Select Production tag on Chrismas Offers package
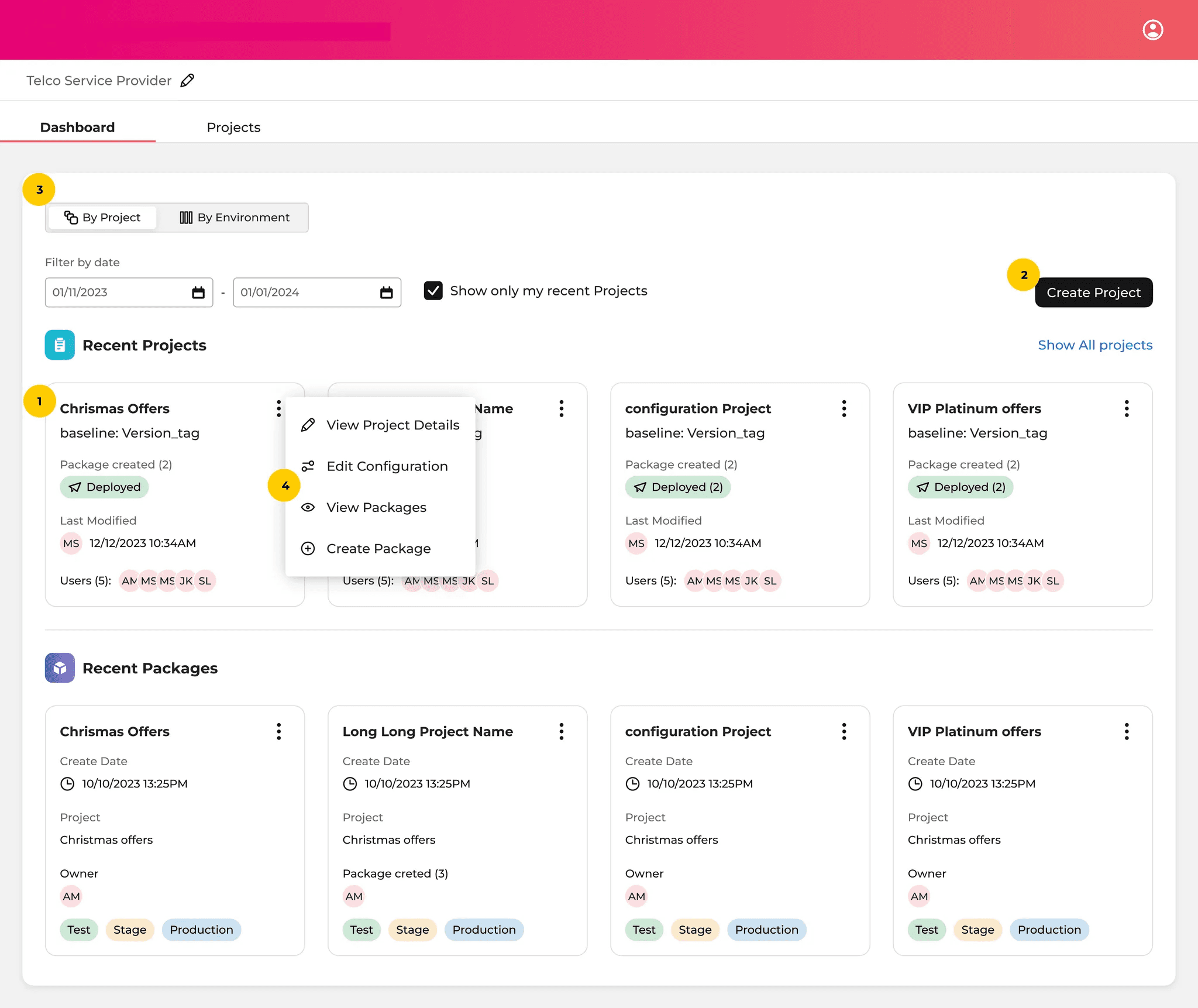This screenshot has height=1008, width=1198. point(201,930)
